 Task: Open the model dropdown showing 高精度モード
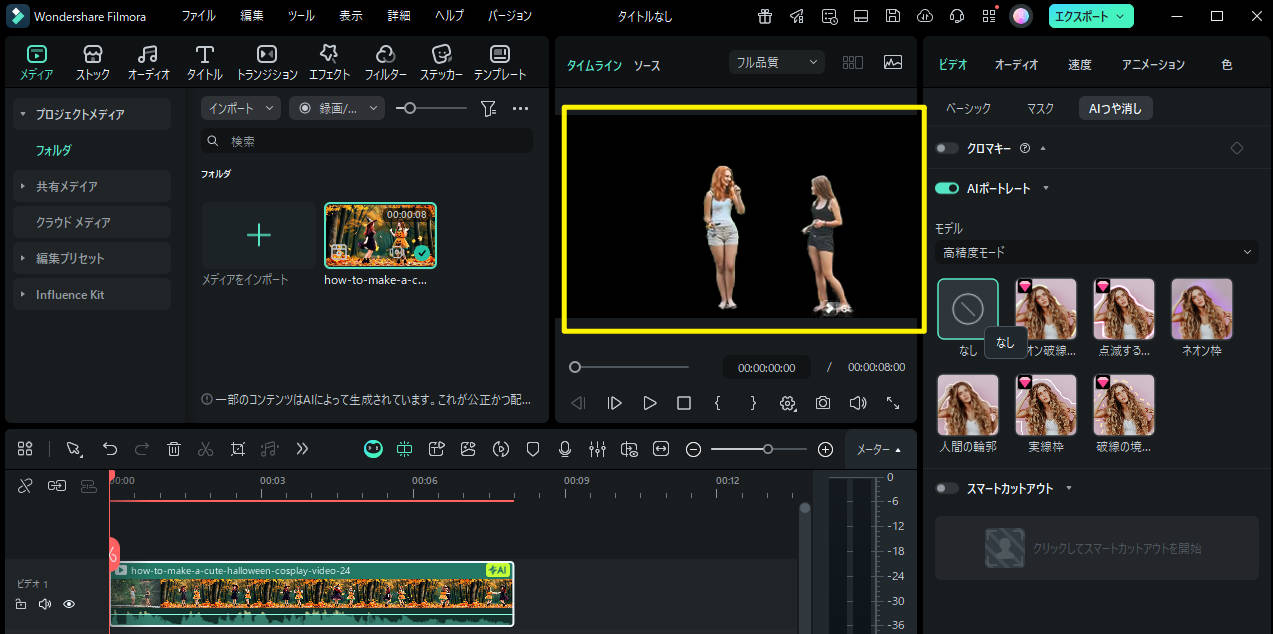pos(1096,253)
